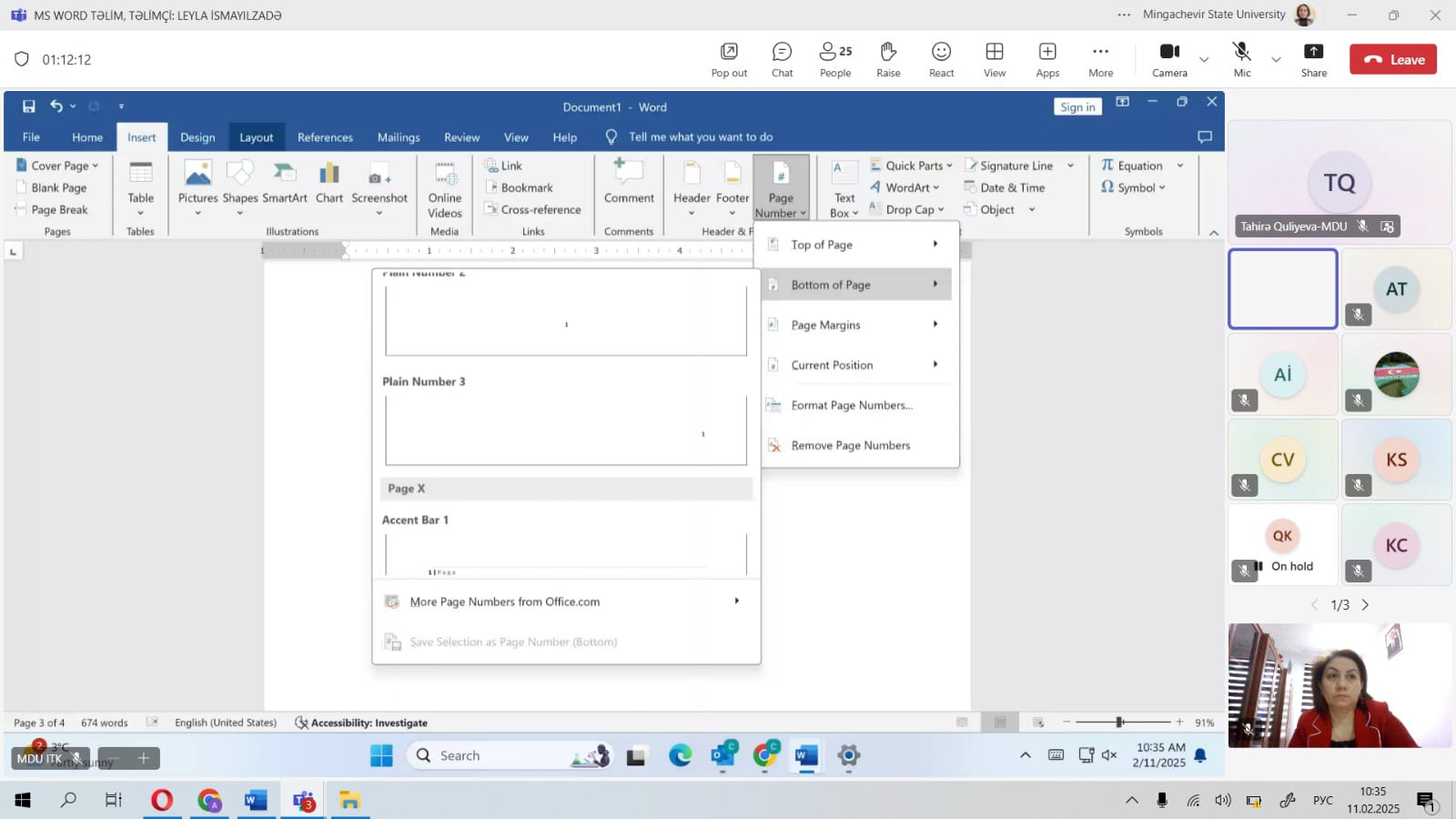
Task: Click Sign in button in Word
Action: tap(1077, 106)
